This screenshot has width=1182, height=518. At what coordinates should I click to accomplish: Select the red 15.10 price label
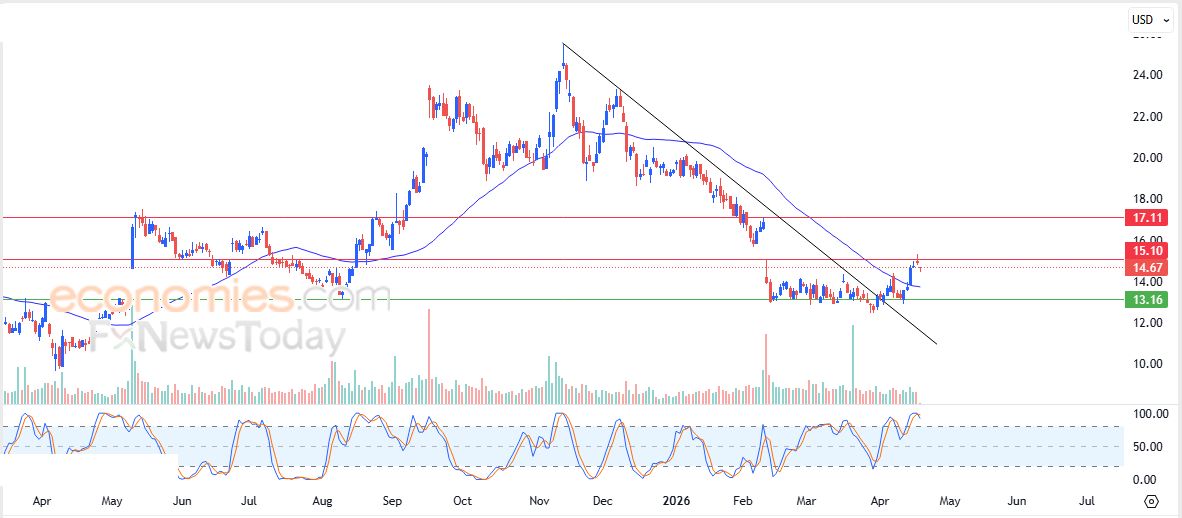[1142, 251]
